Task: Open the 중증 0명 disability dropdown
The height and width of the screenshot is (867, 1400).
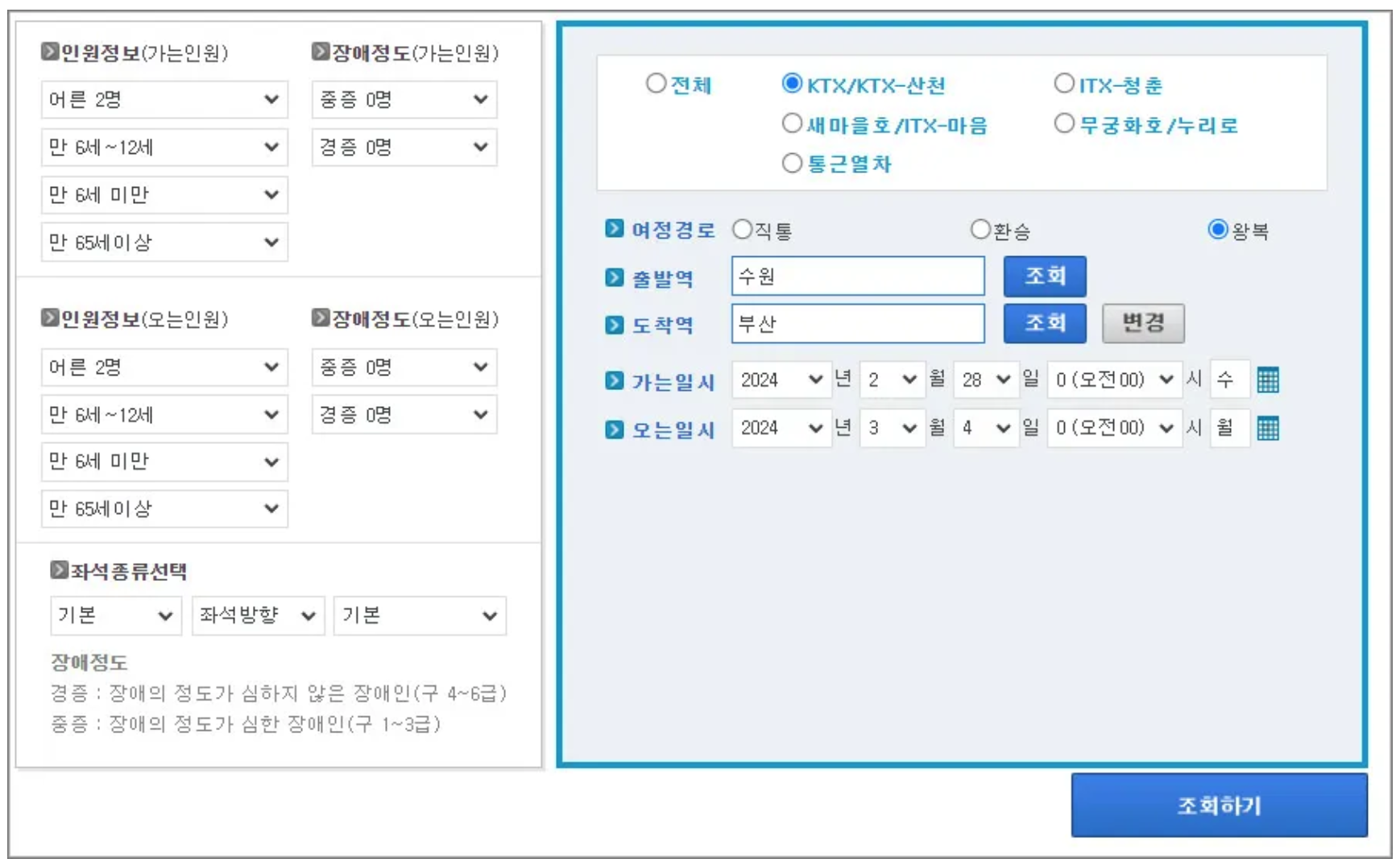Action: [403, 100]
